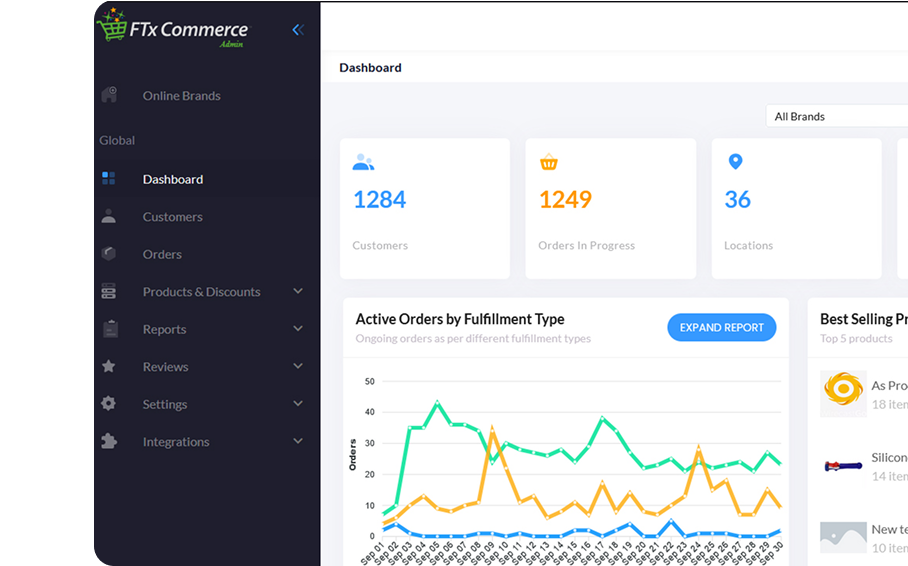Click the Orders box icon
Viewport: 908px width, 566px height.
coord(109,254)
